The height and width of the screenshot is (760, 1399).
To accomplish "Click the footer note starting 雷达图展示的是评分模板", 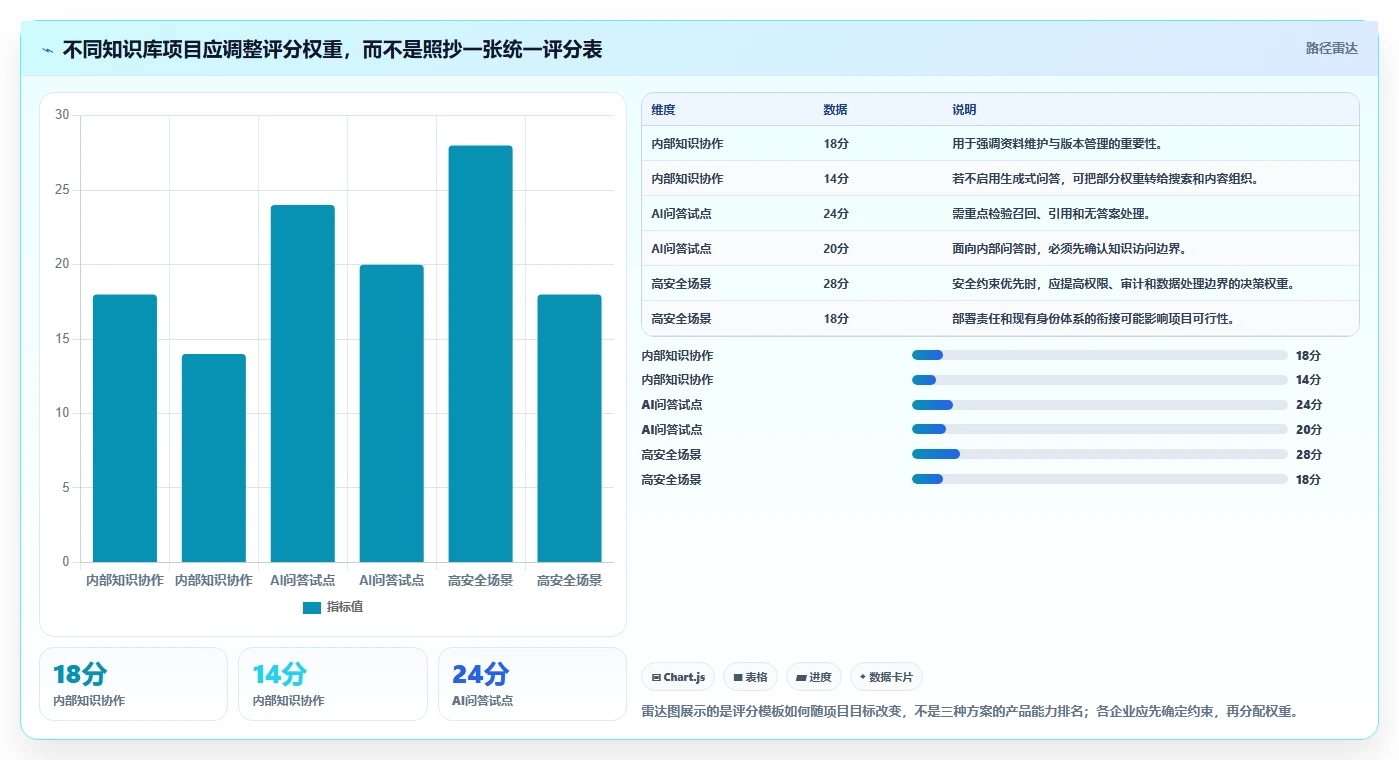I will click(969, 712).
